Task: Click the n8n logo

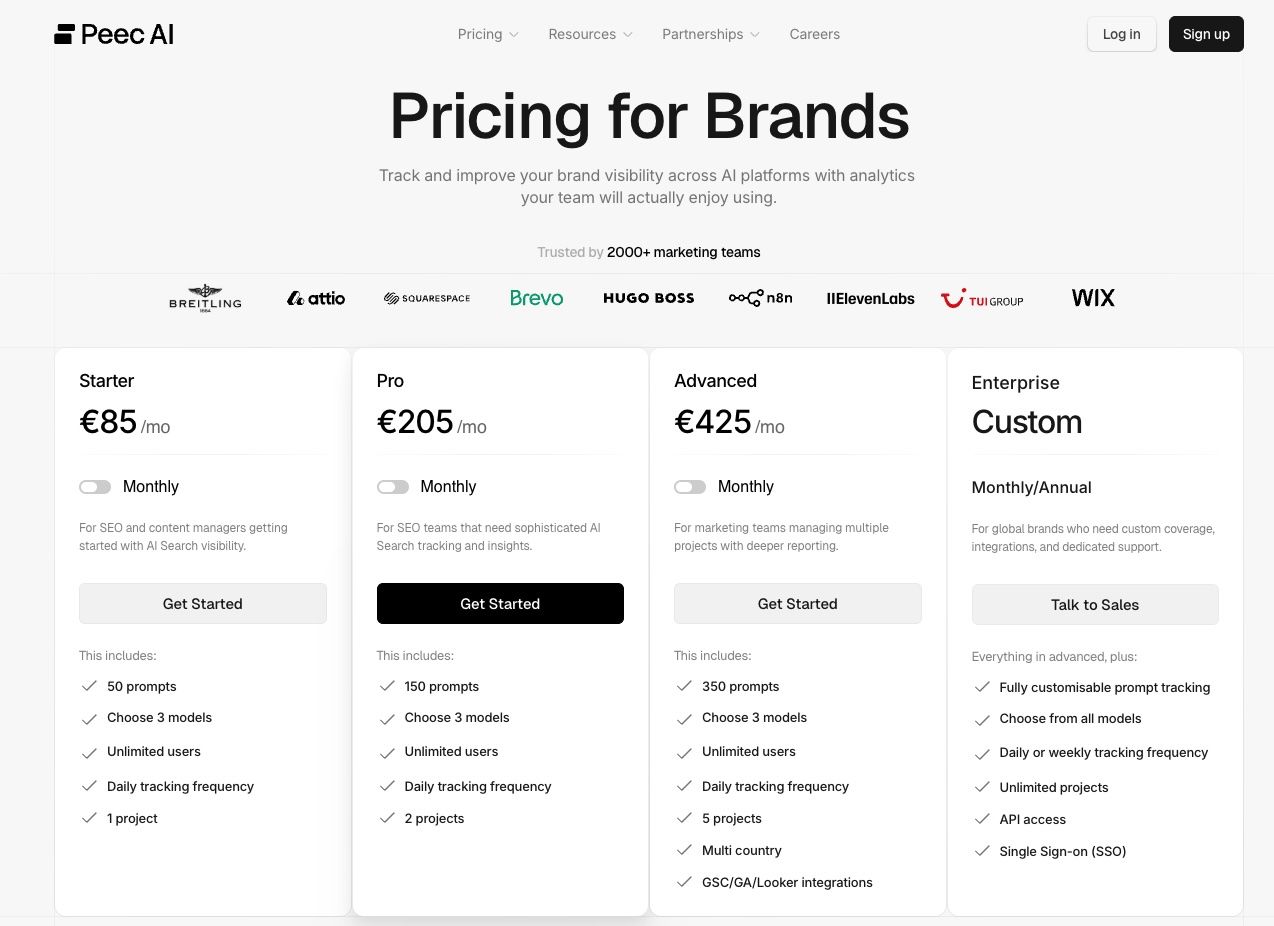Action: pyautogui.click(x=760, y=297)
